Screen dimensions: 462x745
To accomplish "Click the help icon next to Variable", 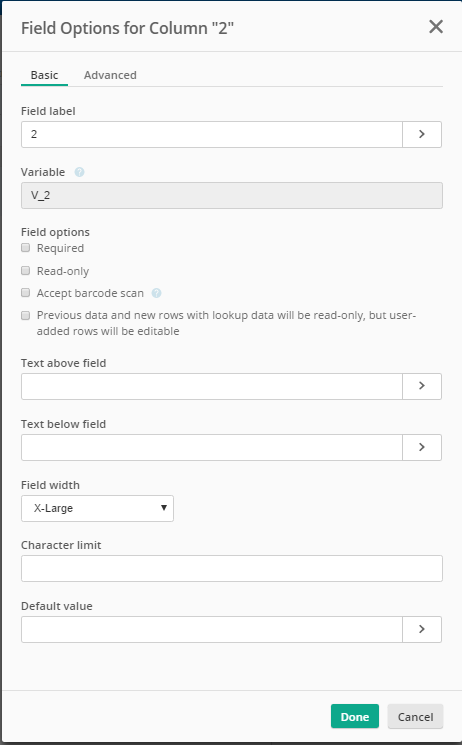I will pos(79,172).
